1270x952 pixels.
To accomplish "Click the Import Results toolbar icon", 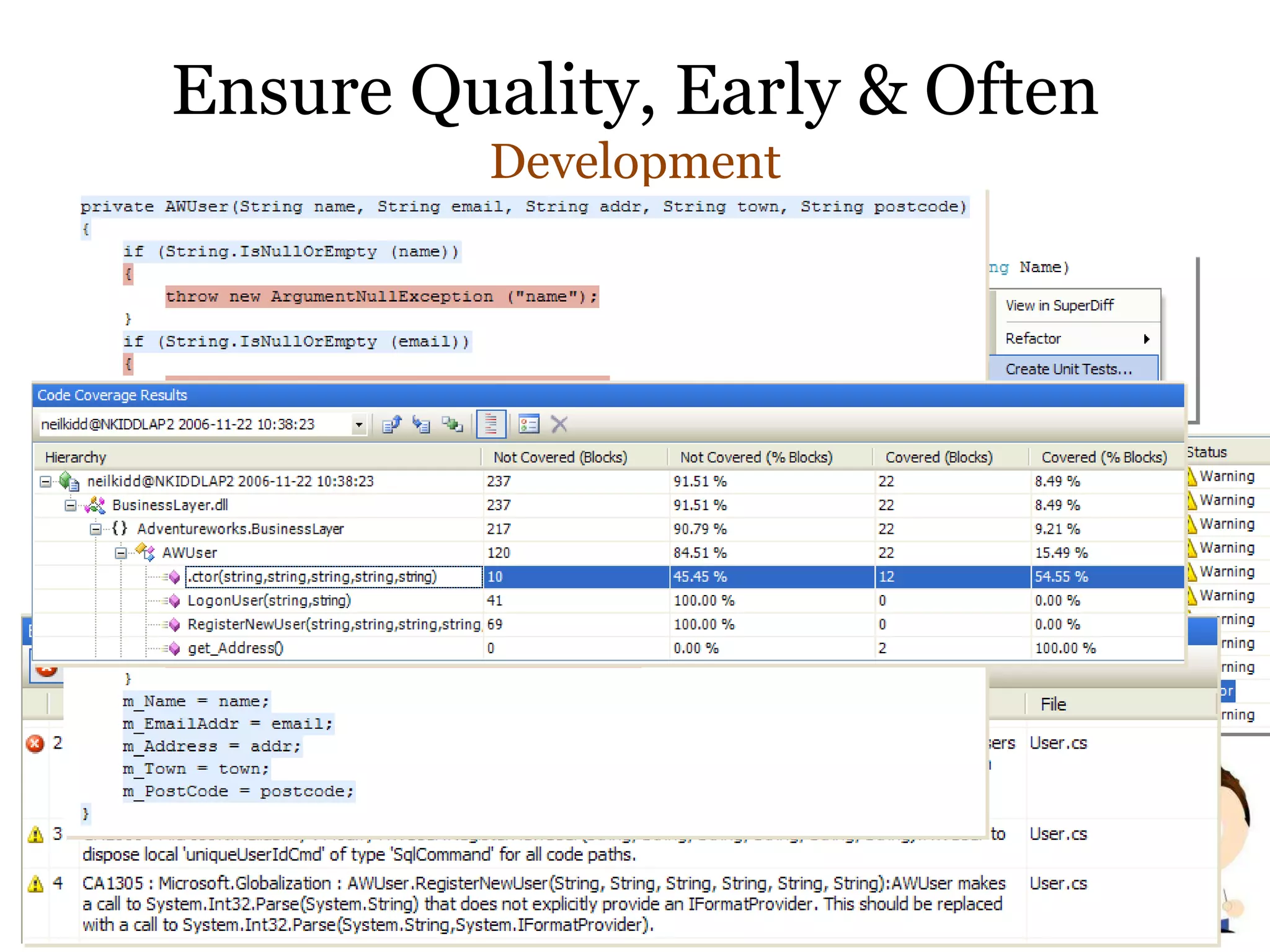I will pyautogui.click(x=422, y=425).
